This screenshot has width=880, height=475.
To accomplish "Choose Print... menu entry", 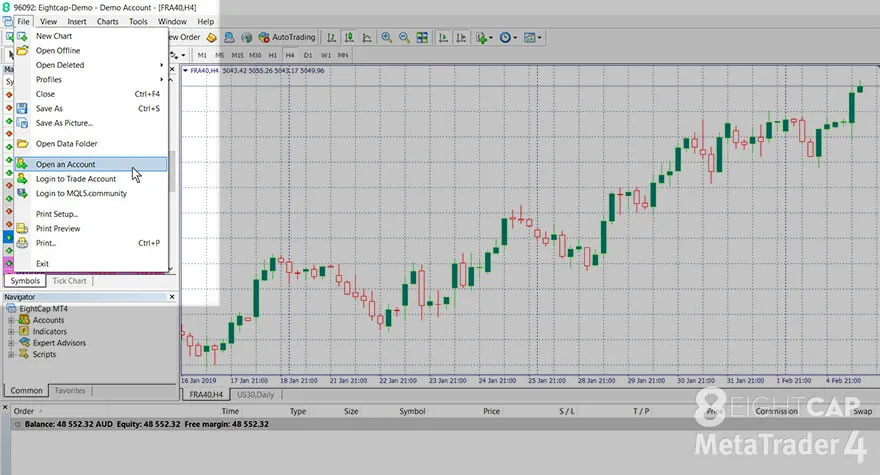I will point(91,243).
